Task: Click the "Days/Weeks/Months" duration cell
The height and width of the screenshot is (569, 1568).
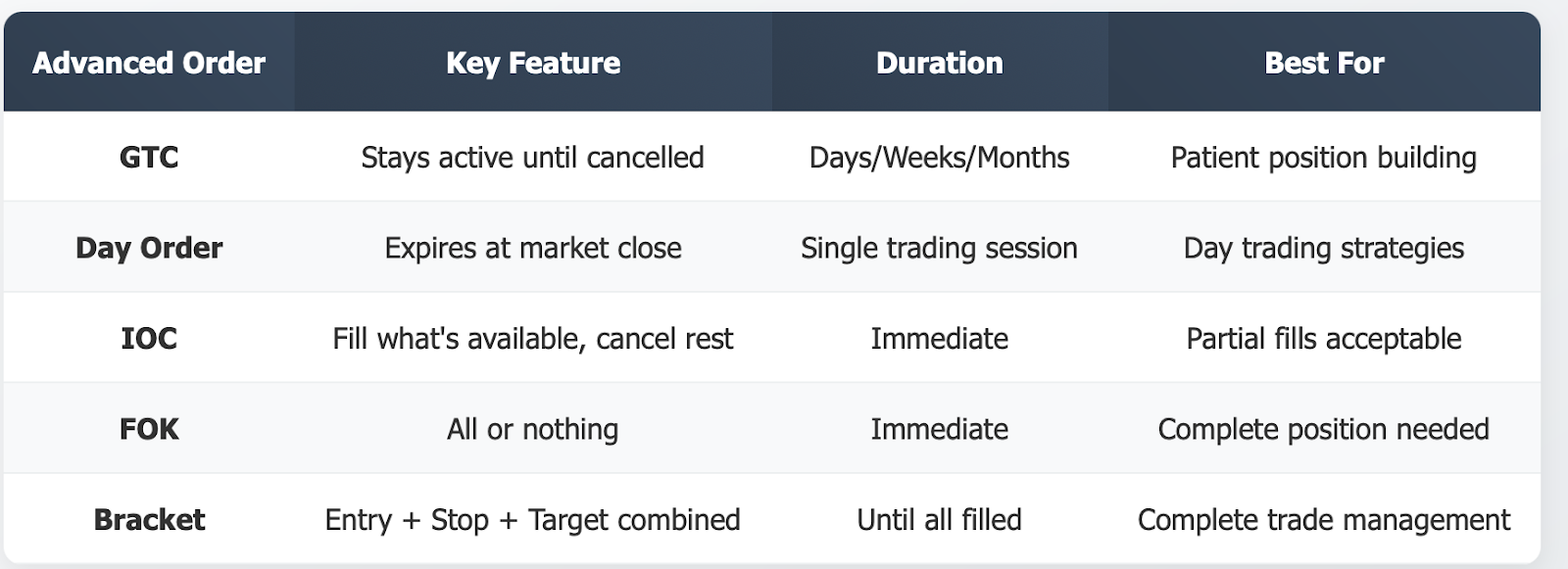Action: click(939, 158)
